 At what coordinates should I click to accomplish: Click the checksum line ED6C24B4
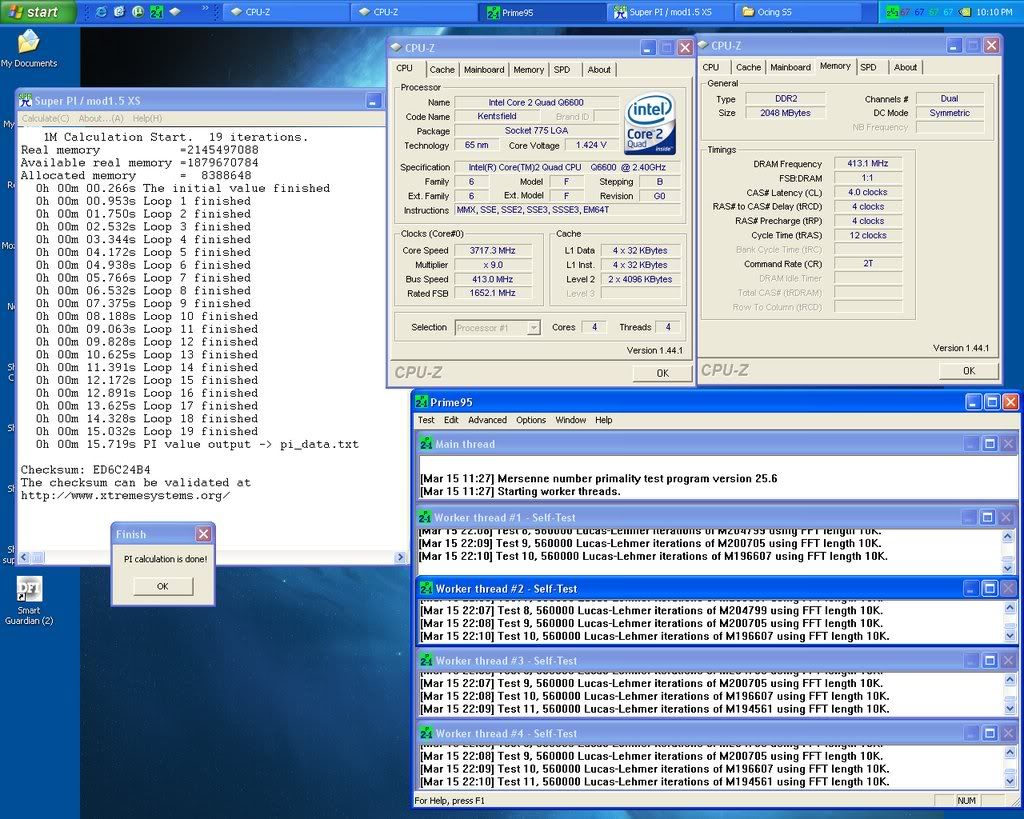(x=86, y=470)
